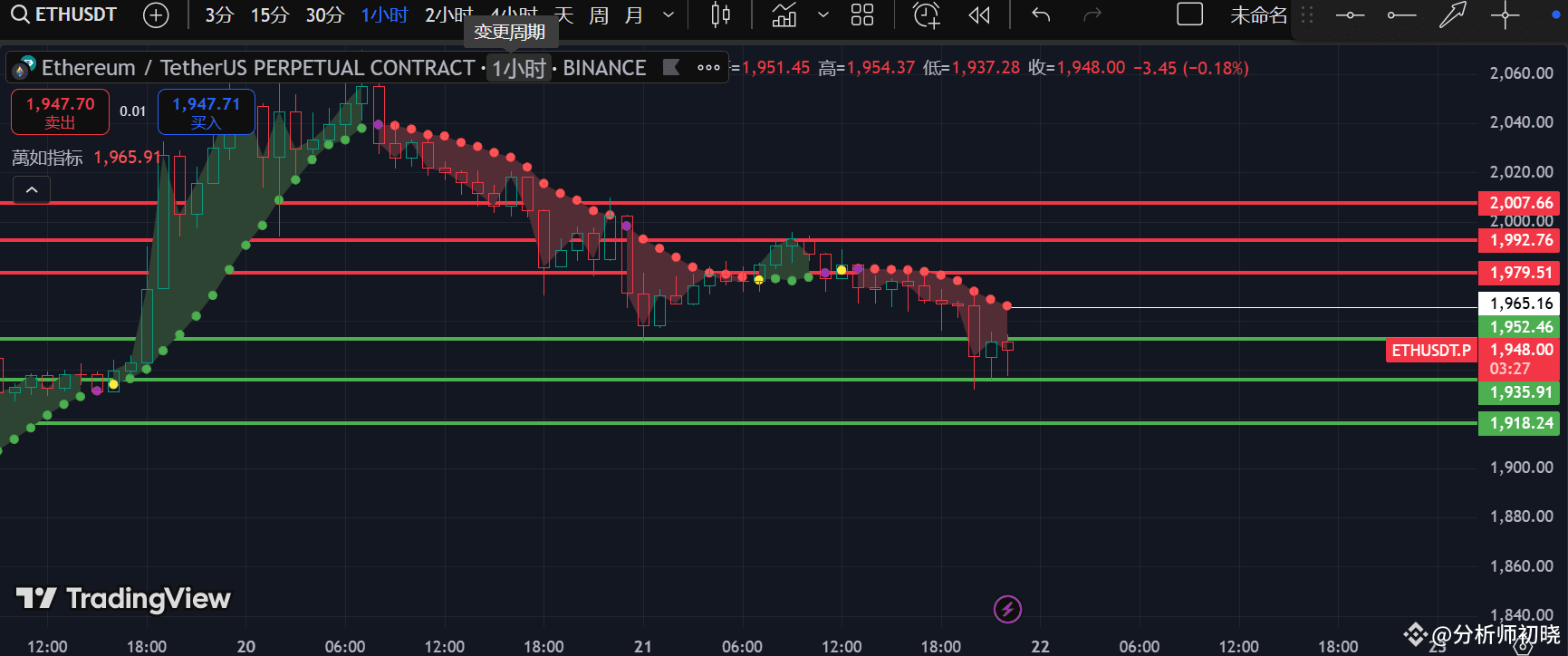Click the 2,007.66 resistance price label
This screenshot has width=1568, height=656.
tap(1521, 203)
